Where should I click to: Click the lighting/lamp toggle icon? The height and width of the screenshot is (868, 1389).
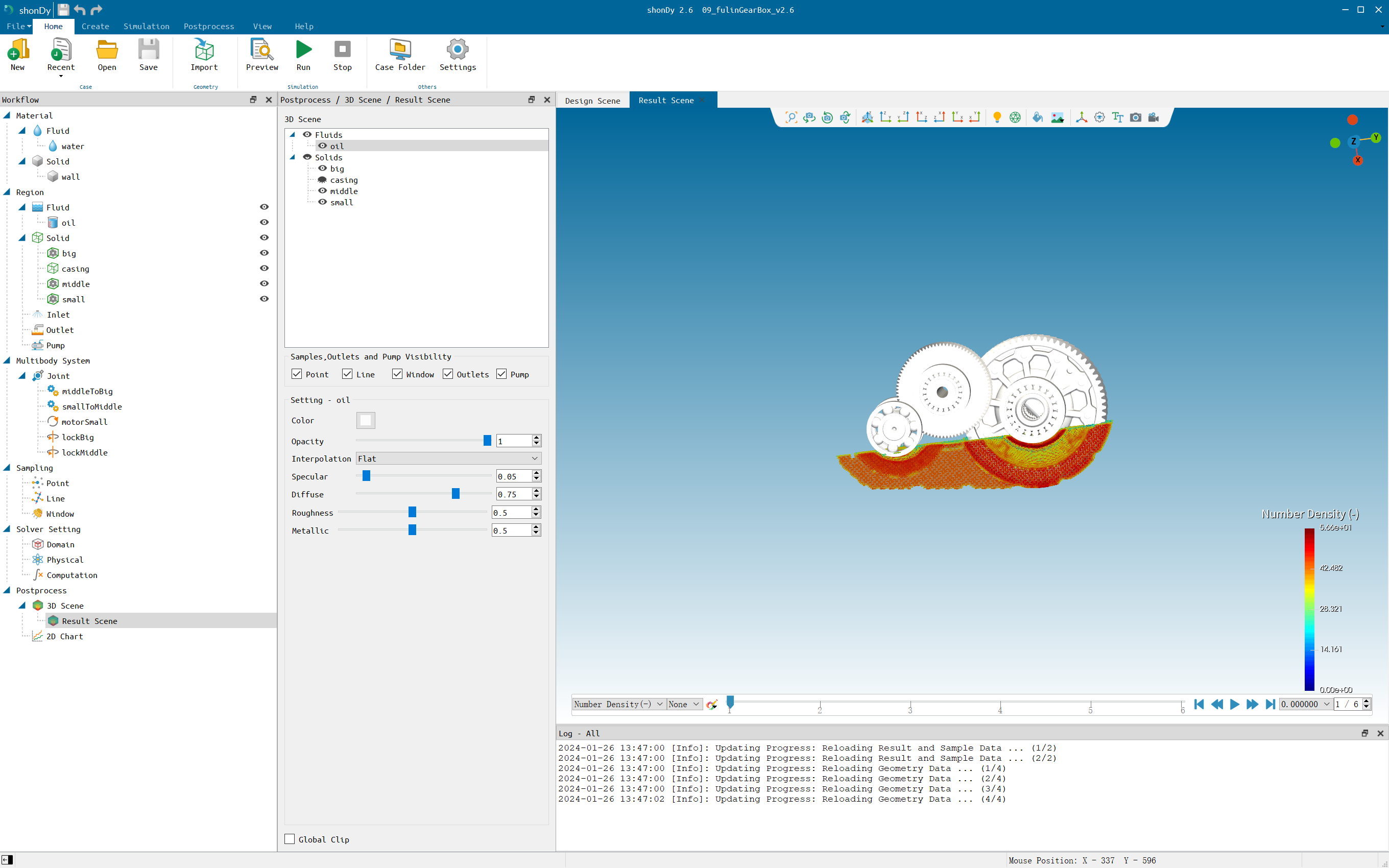997,117
